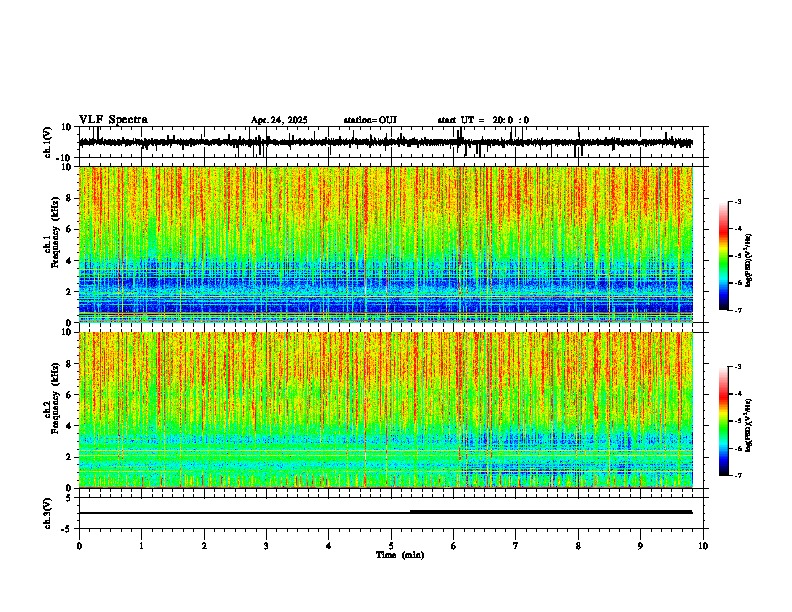Click the thick ch.3 voltage trace line

(x=551, y=512)
